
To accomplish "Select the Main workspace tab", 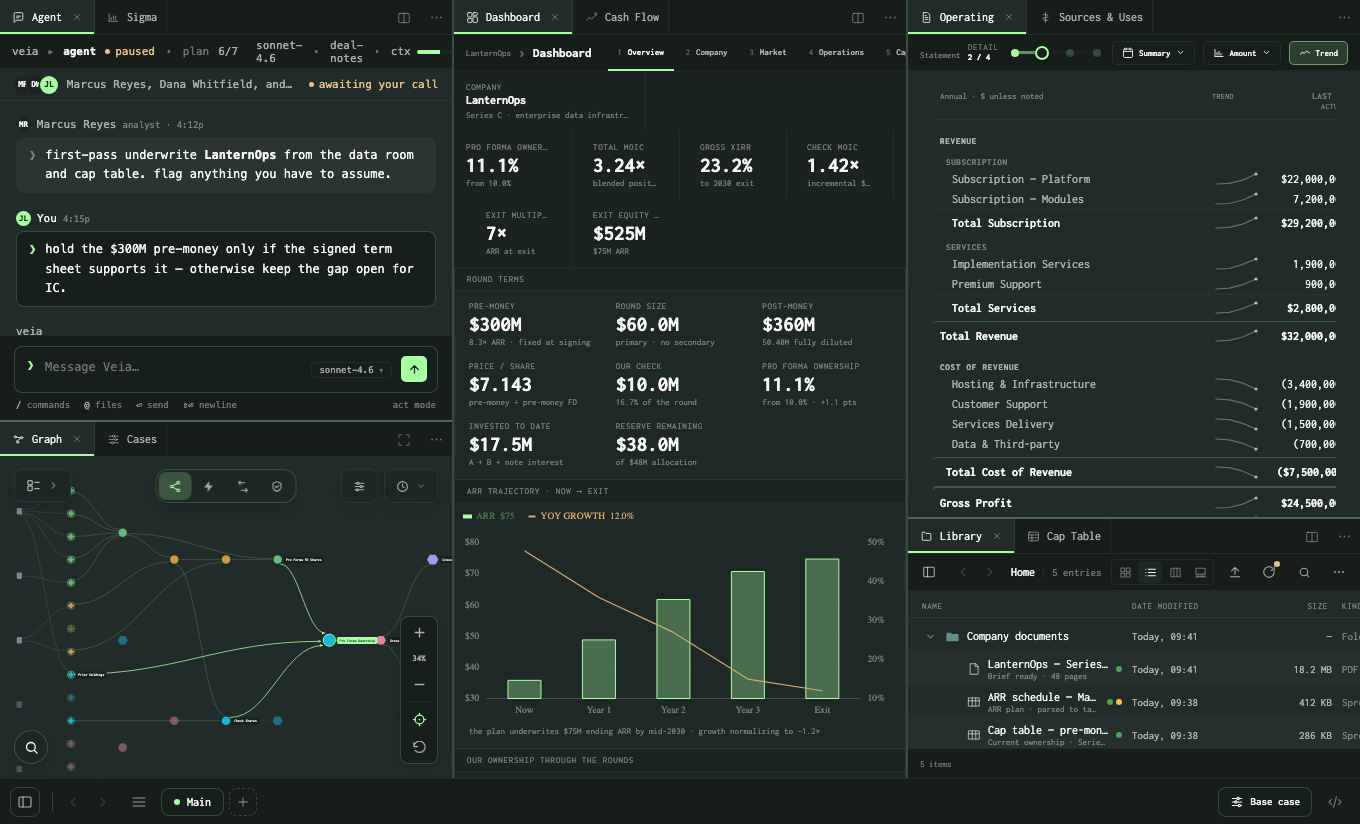I will click(192, 801).
